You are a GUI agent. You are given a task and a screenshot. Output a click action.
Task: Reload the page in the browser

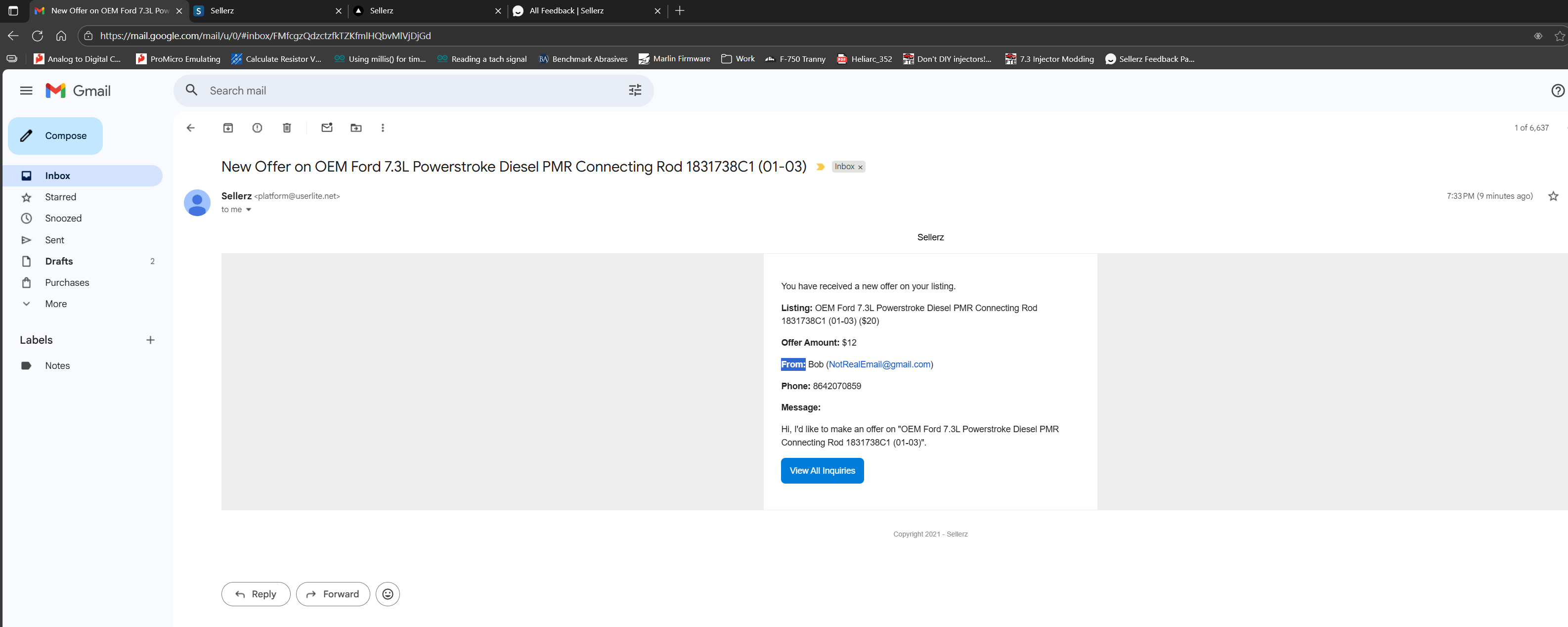(x=37, y=36)
